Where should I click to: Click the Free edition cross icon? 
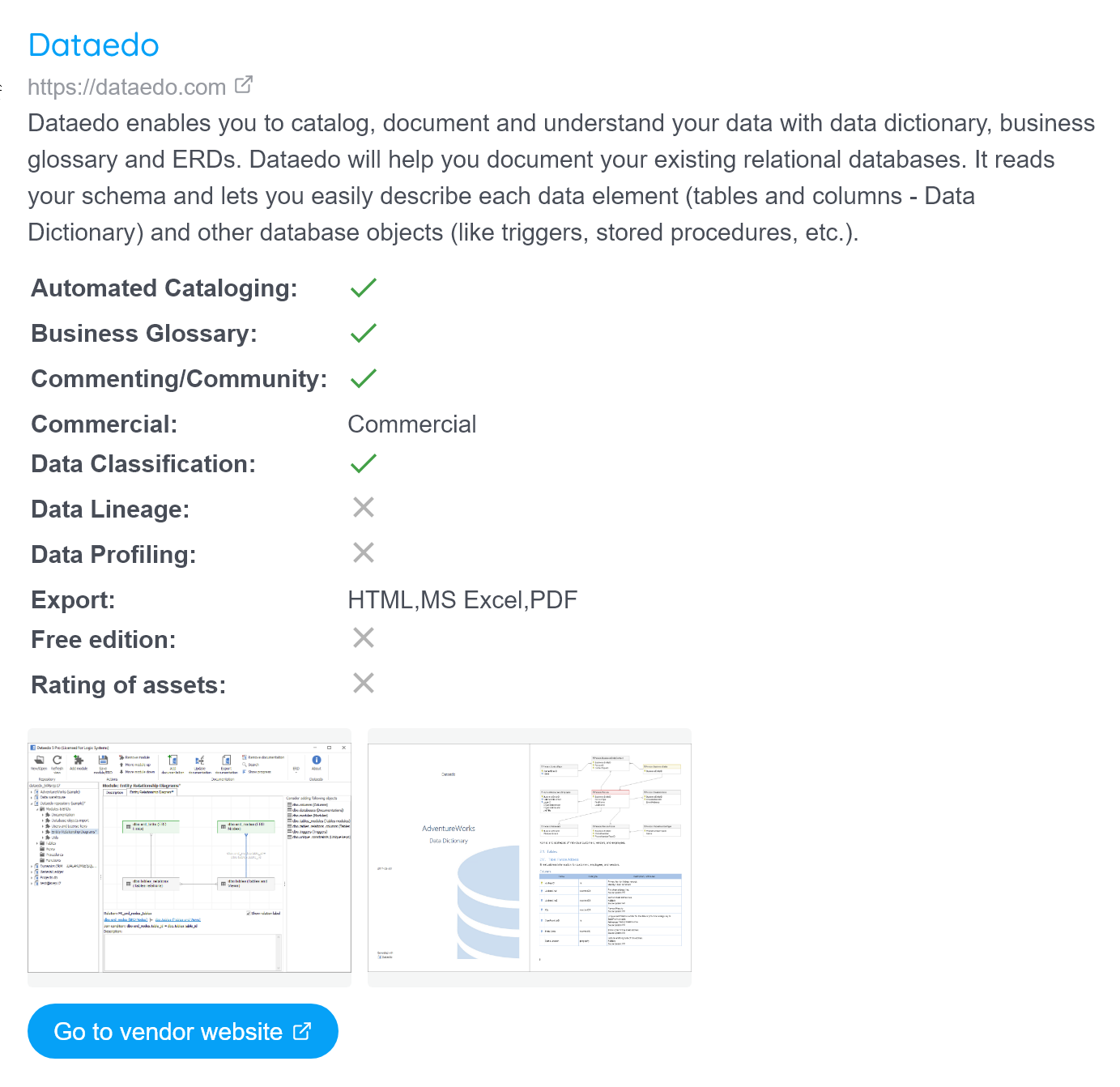click(364, 638)
